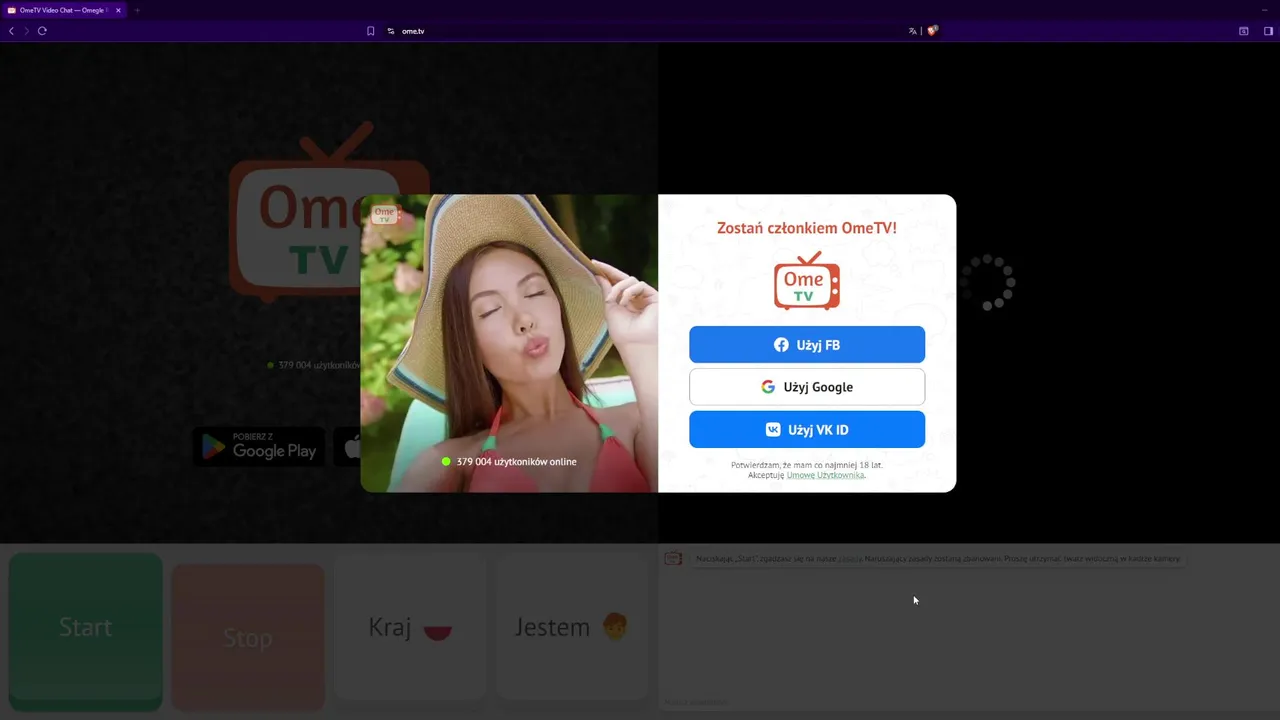Viewport: 1280px width, 720px height.
Task: Sign in with the Użyj Google button
Action: tap(807, 387)
